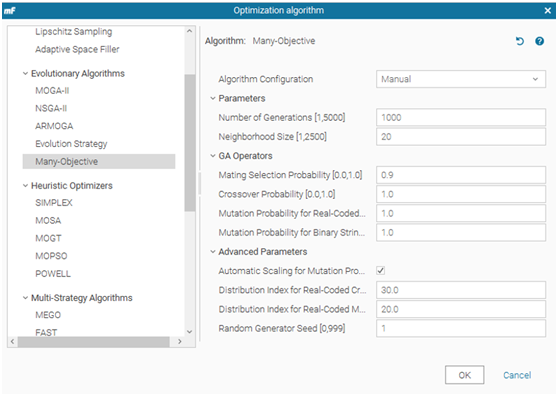The image size is (558, 396).
Task: Click the reset to defaults arrow icon
Action: point(520,41)
